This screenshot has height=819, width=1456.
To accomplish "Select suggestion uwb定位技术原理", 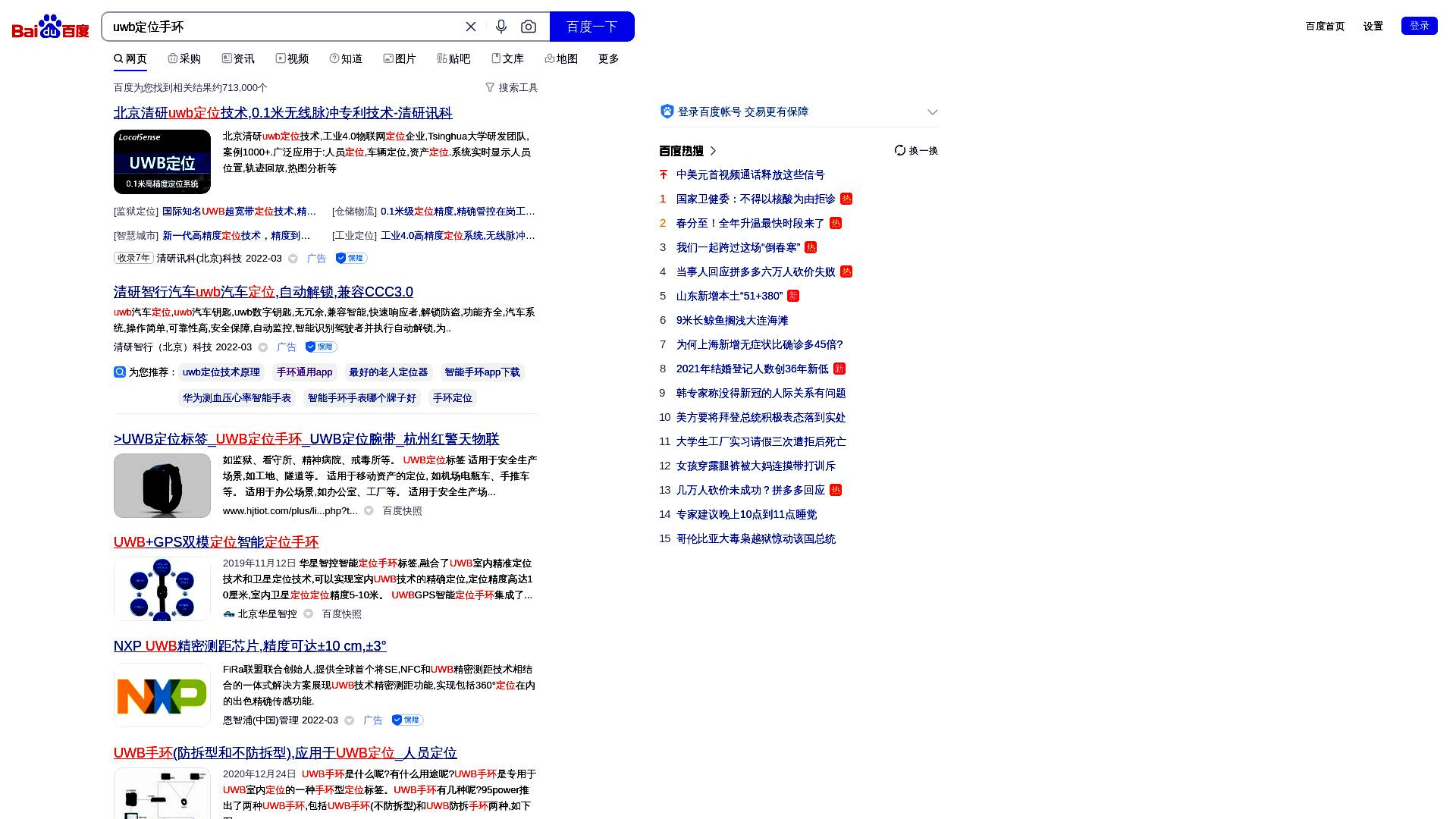I will pos(221,372).
